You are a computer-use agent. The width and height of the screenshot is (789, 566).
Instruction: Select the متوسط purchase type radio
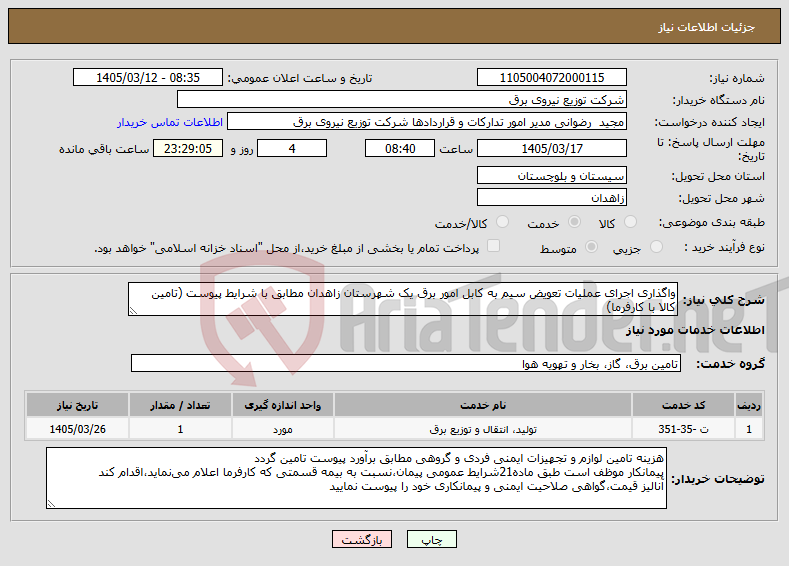click(x=592, y=247)
